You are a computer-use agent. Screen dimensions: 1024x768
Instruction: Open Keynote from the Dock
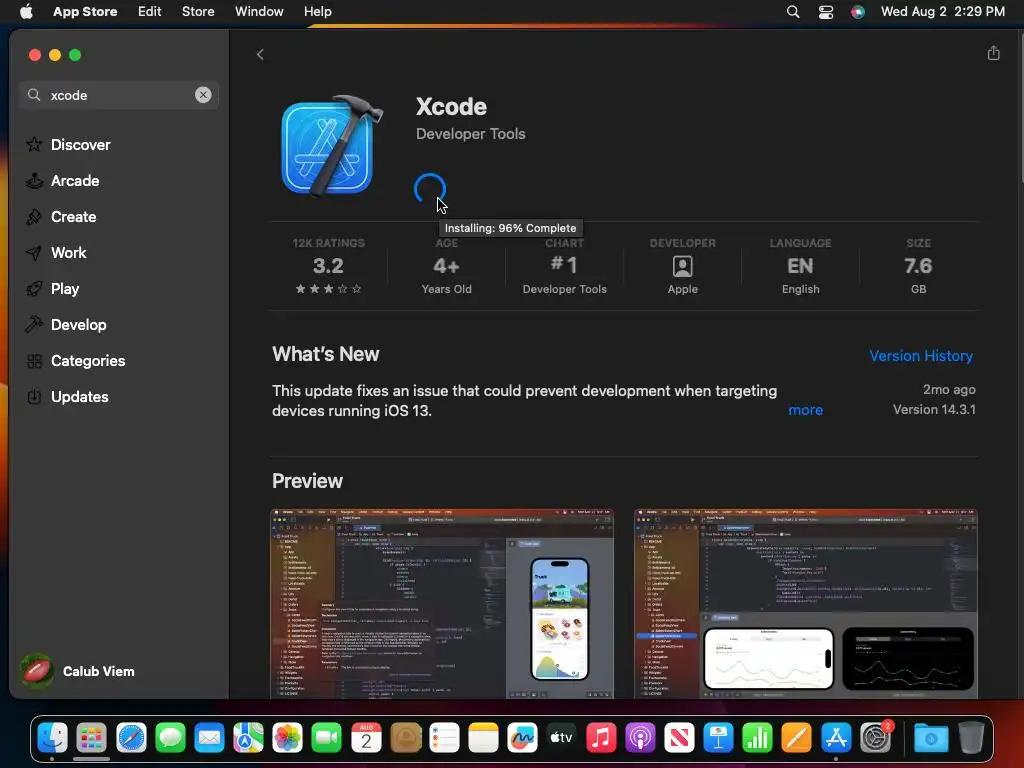[718, 739]
